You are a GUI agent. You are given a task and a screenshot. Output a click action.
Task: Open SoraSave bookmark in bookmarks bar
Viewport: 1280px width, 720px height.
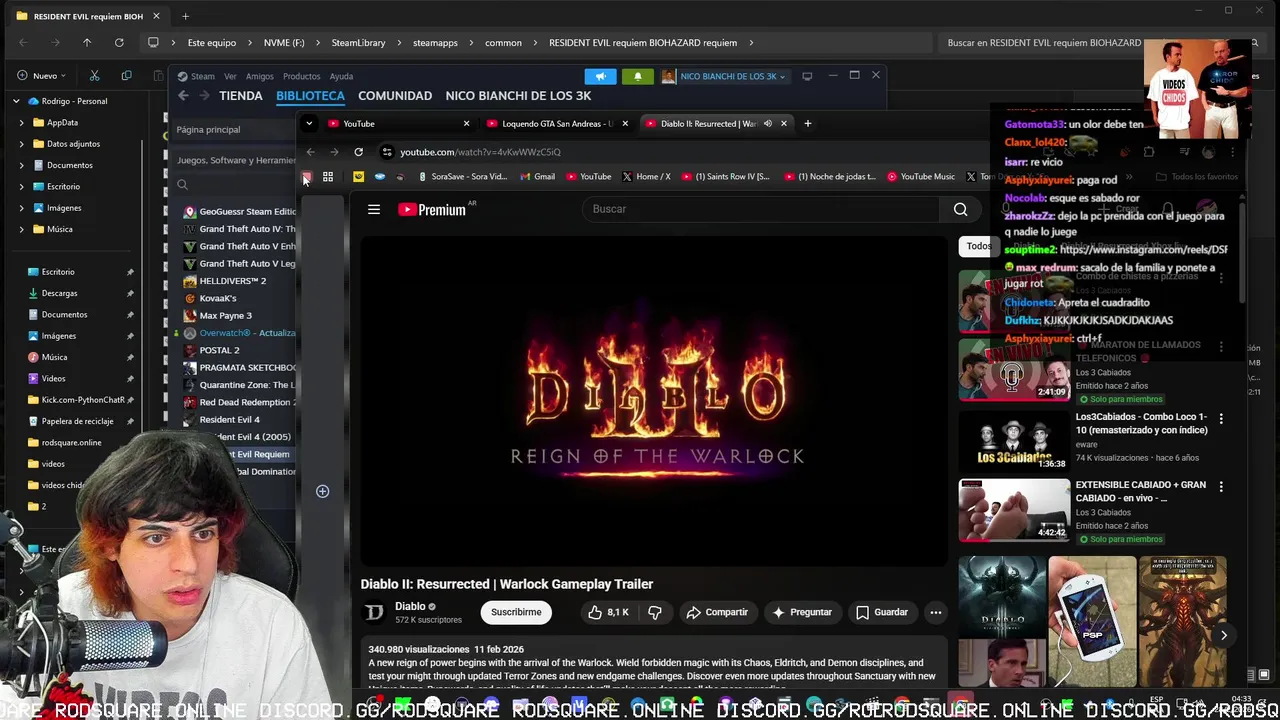coord(462,177)
